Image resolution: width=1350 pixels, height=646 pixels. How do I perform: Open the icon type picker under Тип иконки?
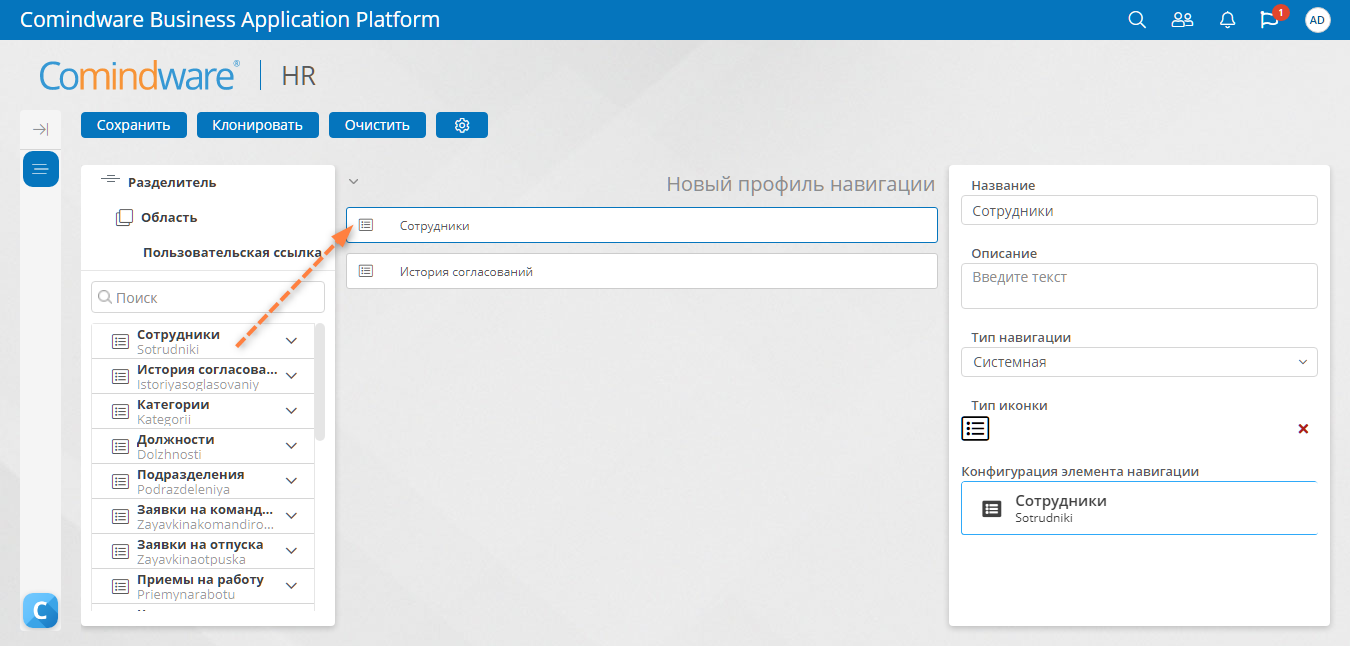pyautogui.click(x=975, y=429)
